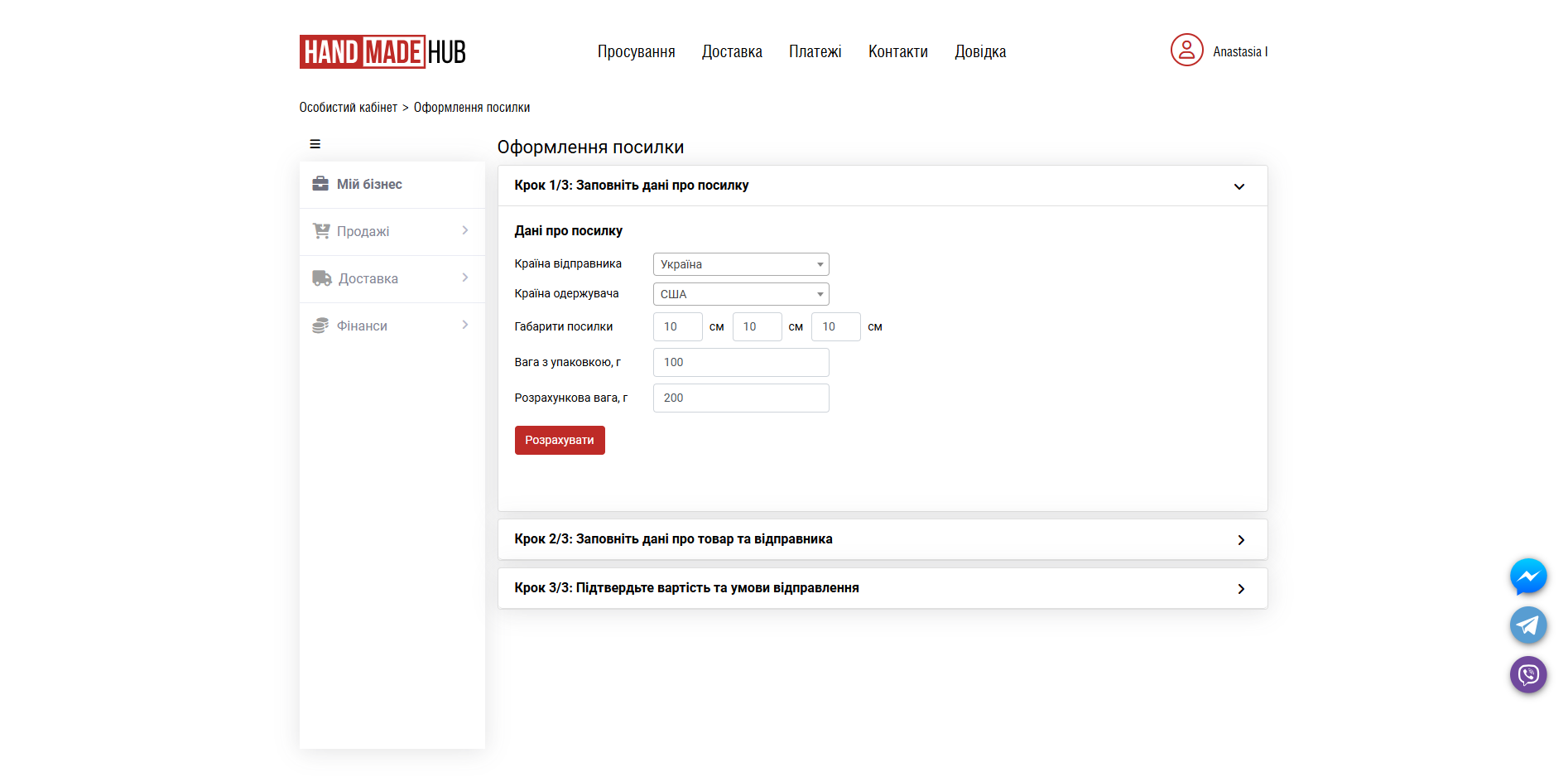Collapse the Крок 1/3 section chevron

[1239, 186]
